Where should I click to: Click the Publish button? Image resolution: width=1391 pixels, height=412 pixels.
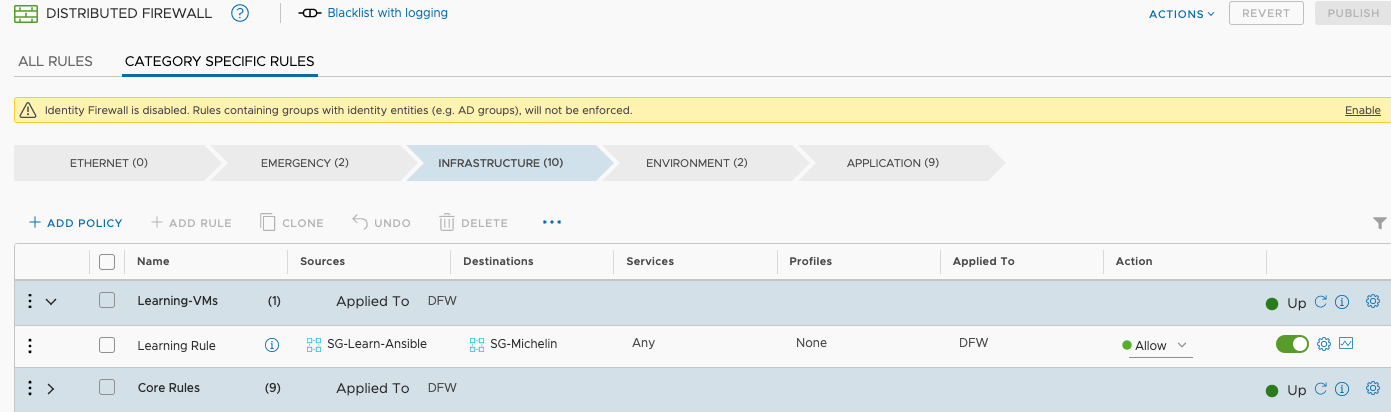coord(1353,13)
